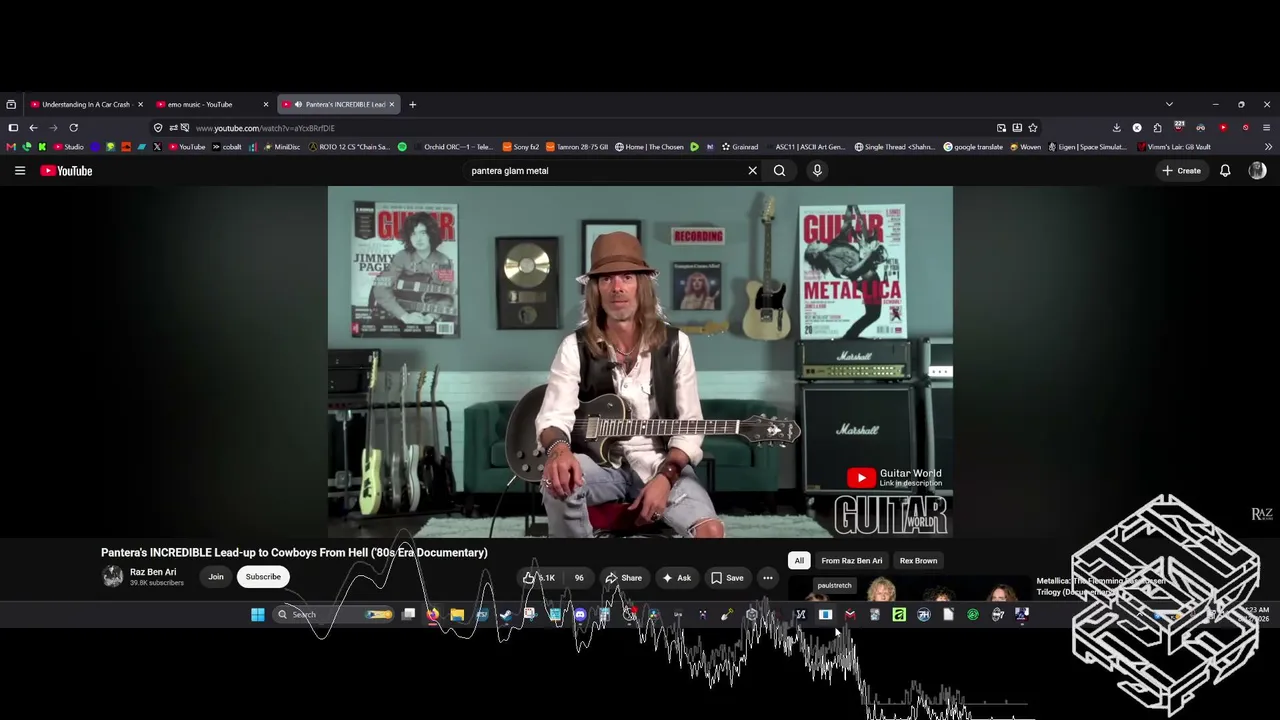Open Metallica documentary suggested video
The width and height of the screenshot is (1280, 720).
click(1100, 586)
